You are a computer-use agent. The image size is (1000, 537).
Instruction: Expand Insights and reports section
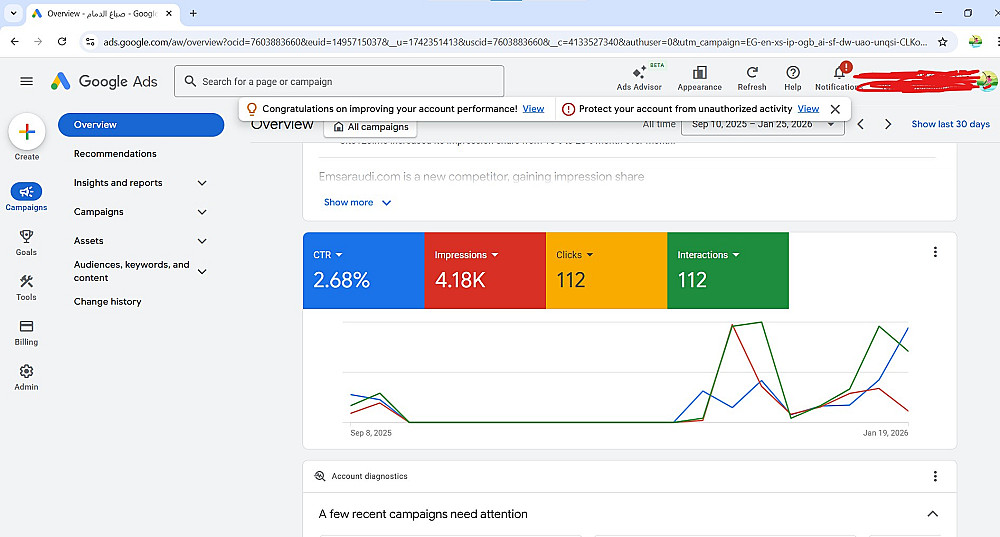pos(202,183)
